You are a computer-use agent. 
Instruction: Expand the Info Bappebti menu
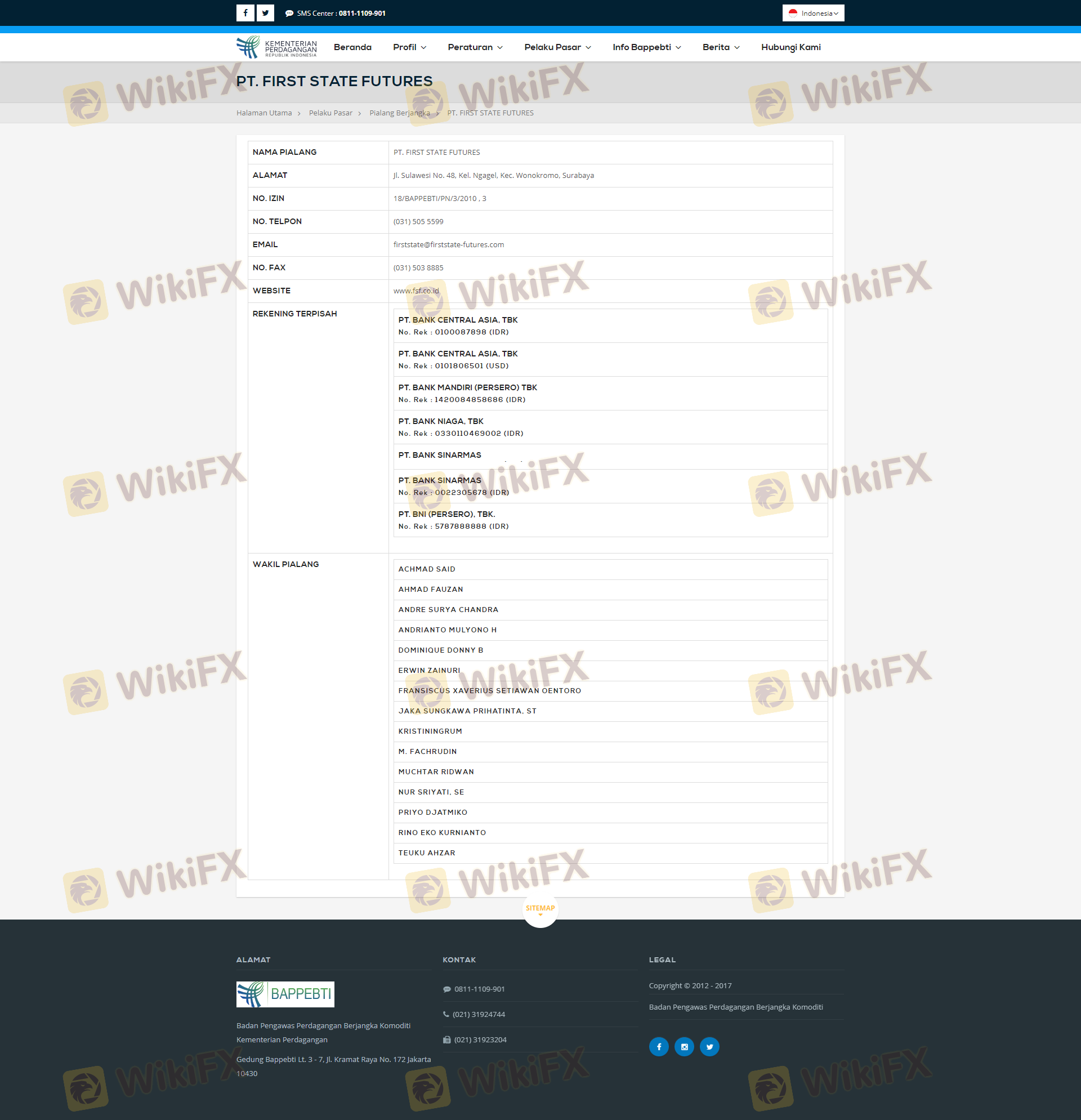[646, 47]
